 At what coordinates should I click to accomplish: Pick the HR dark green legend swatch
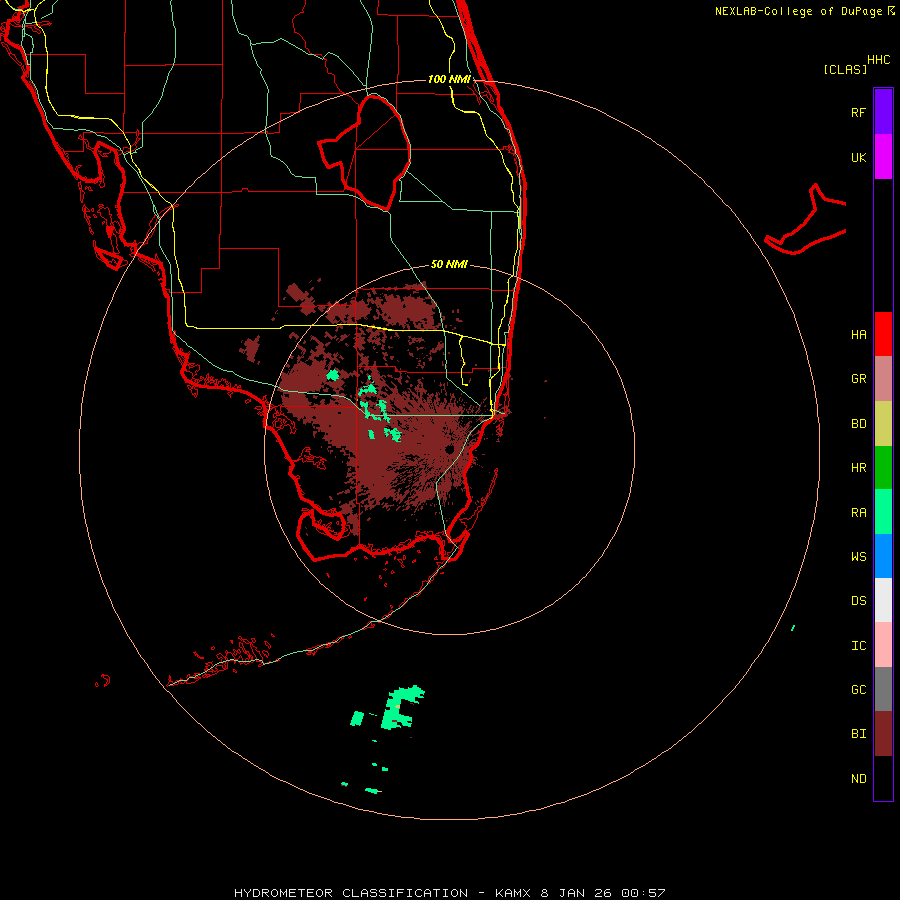[883, 468]
